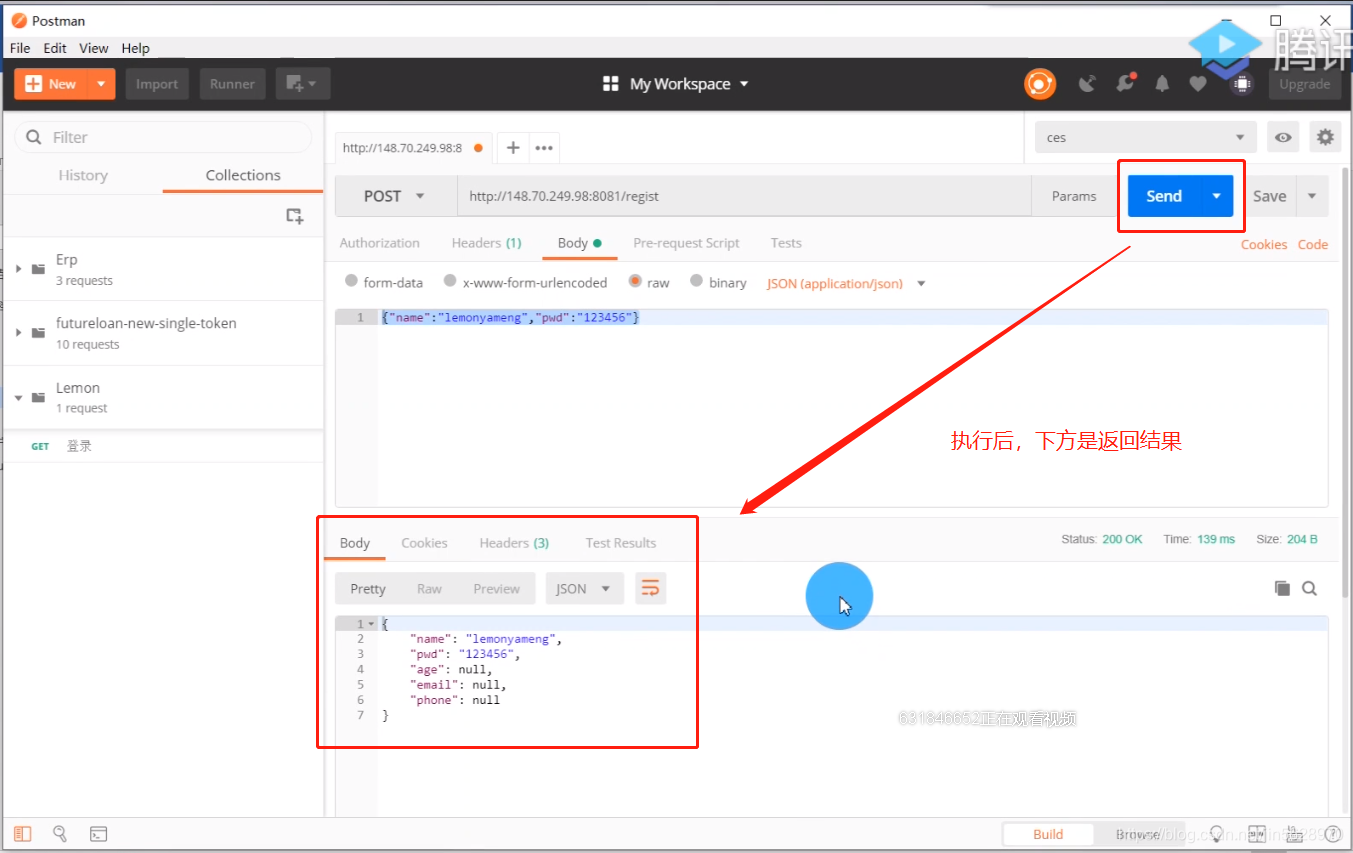Open the Code link
The height and width of the screenshot is (853, 1353).
click(x=1313, y=244)
